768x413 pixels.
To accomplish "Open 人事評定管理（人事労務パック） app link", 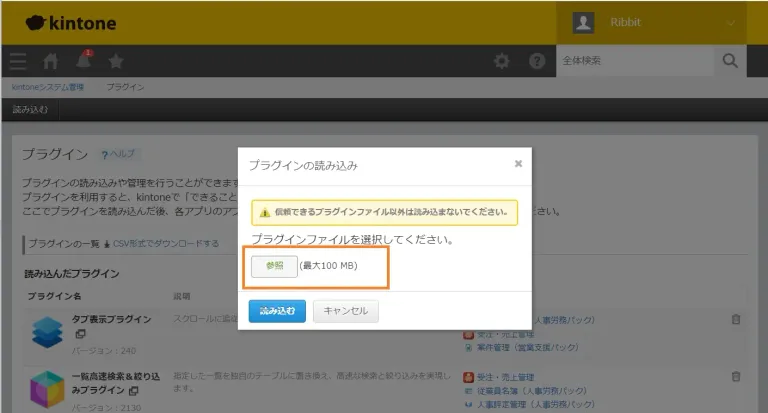I will click(x=535, y=405).
